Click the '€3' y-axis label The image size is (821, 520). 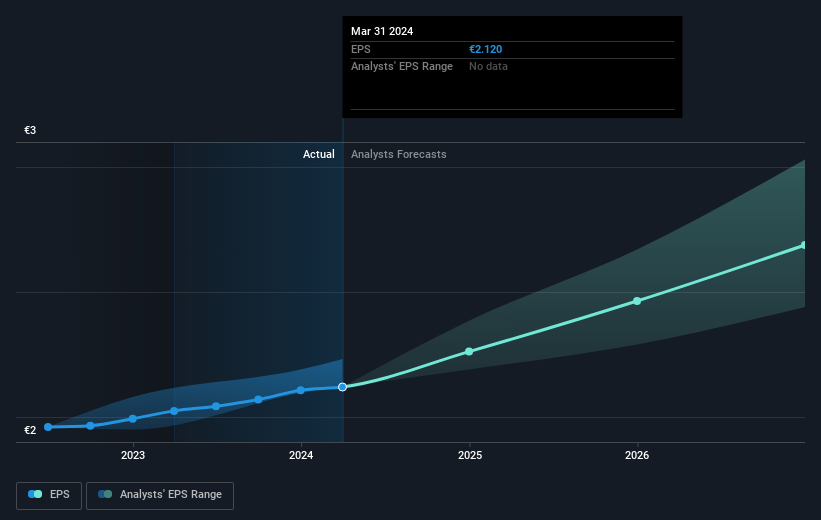point(30,130)
